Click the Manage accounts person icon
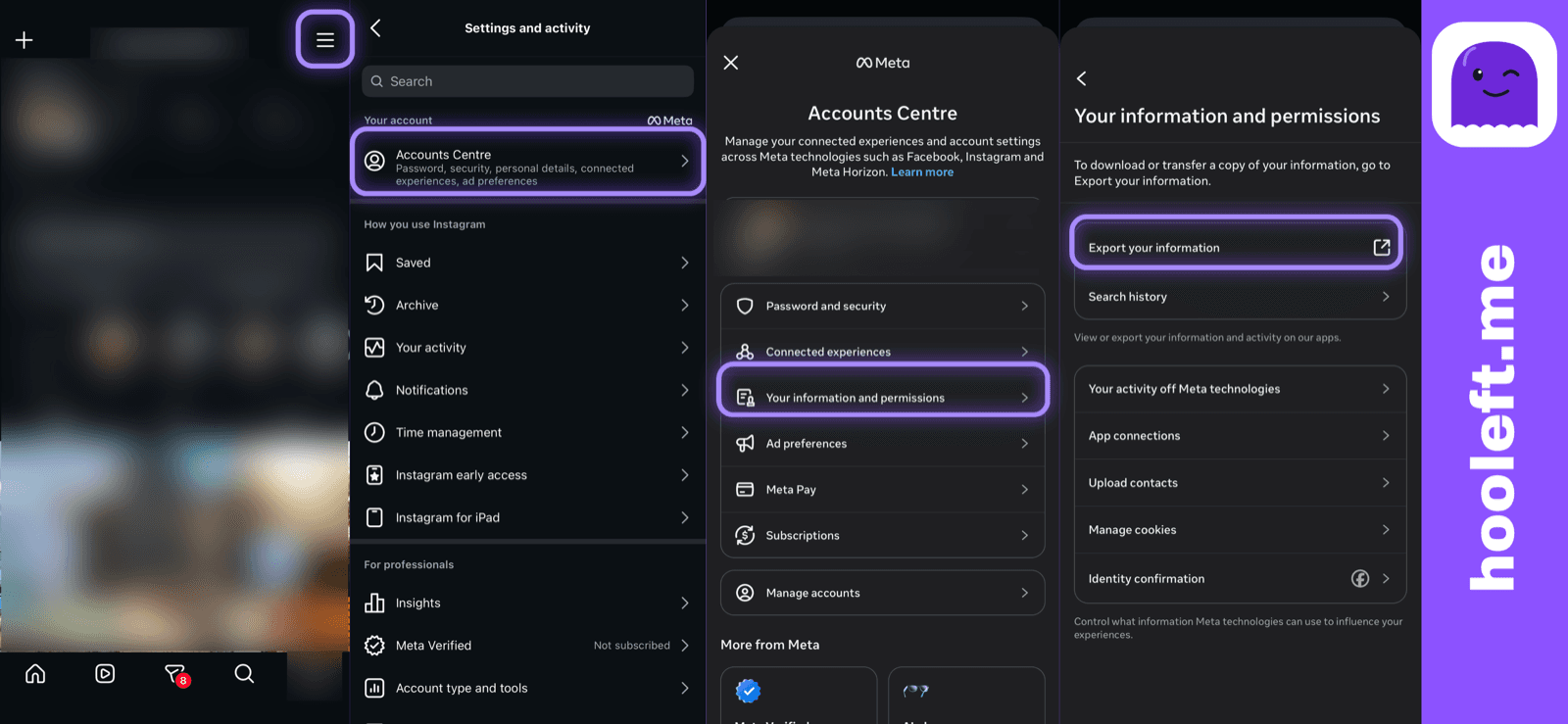 [745, 593]
